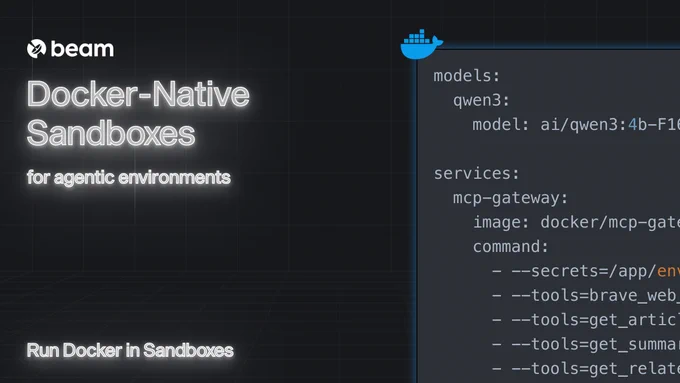The image size is (680, 383).
Task: Click the "model: ai/qwen3" line
Action: [x=576, y=125]
